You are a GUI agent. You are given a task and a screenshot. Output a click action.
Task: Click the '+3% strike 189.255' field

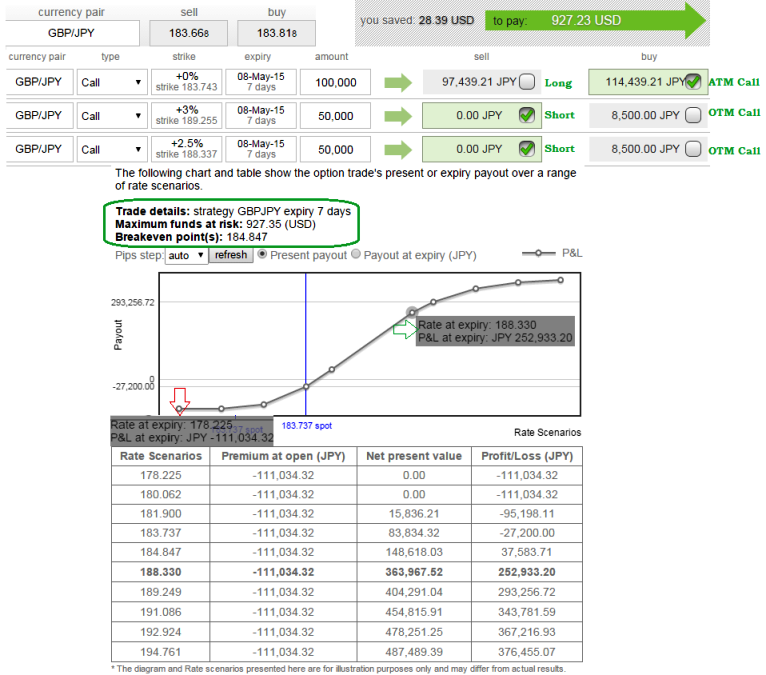tap(187, 116)
